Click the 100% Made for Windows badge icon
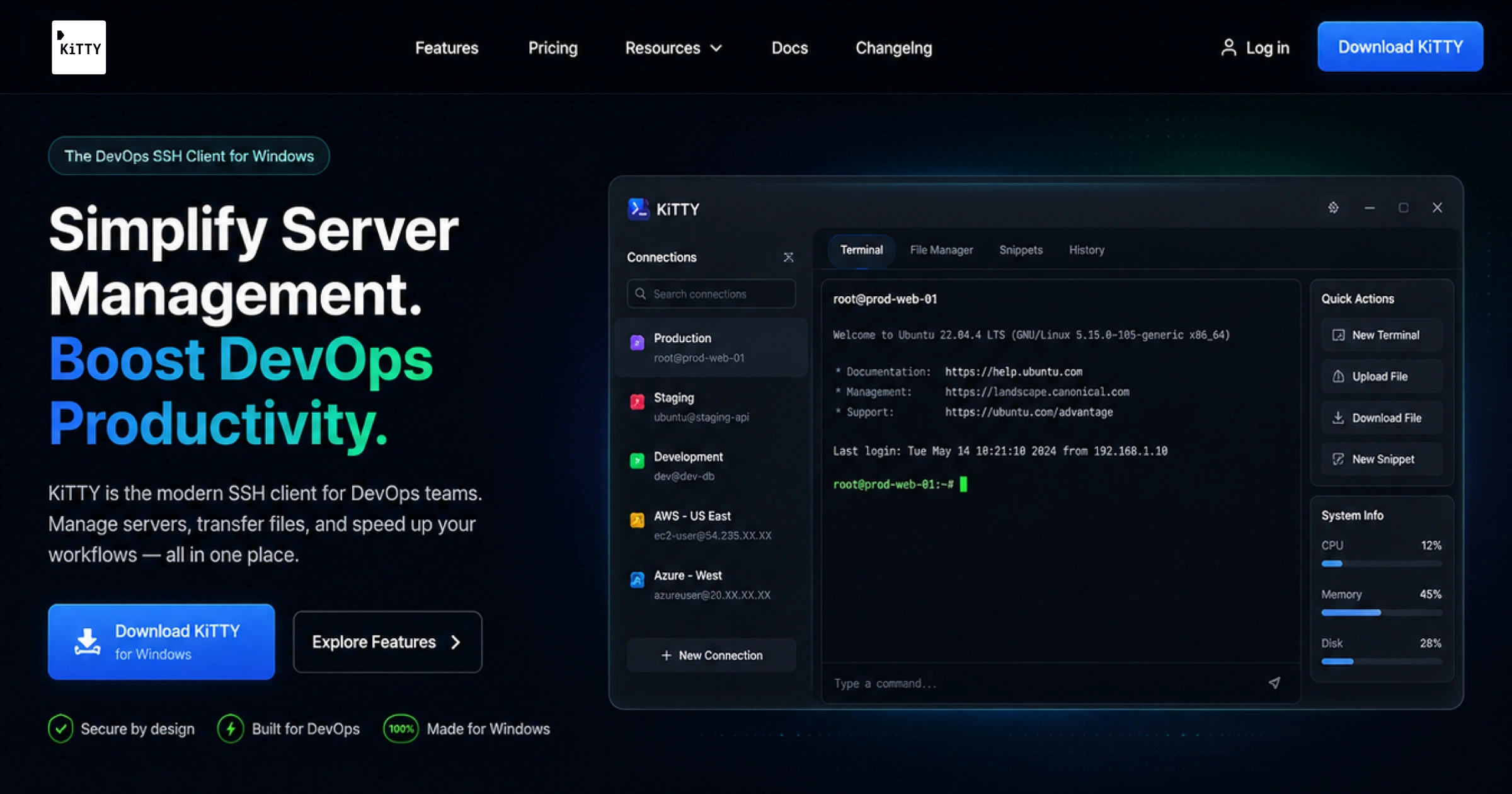Viewport: 1512px width, 794px height. [x=401, y=728]
